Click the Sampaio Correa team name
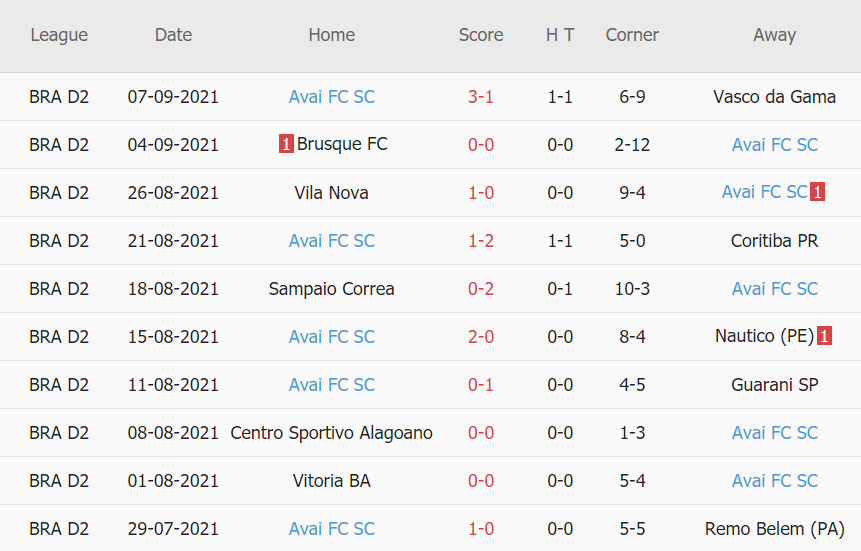Image resolution: width=861 pixels, height=551 pixels. [x=331, y=289]
